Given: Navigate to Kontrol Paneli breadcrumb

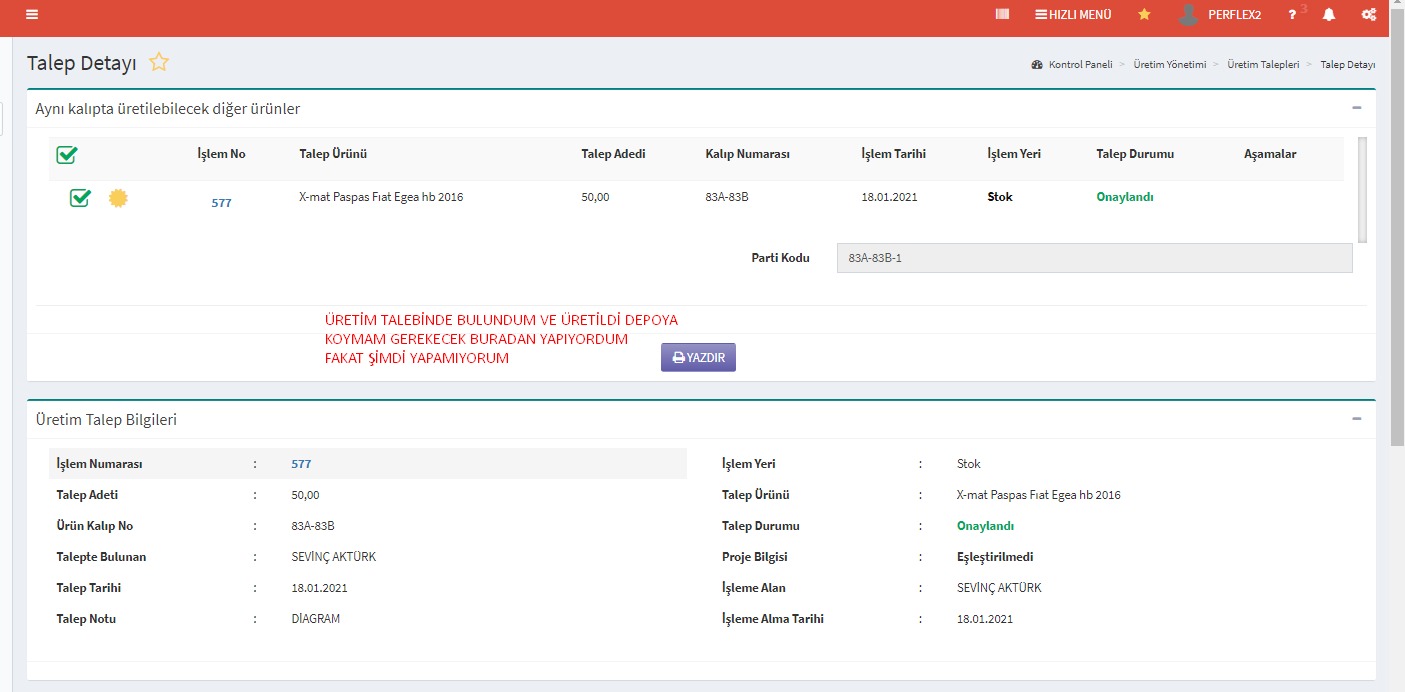Looking at the screenshot, I should point(1079,64).
